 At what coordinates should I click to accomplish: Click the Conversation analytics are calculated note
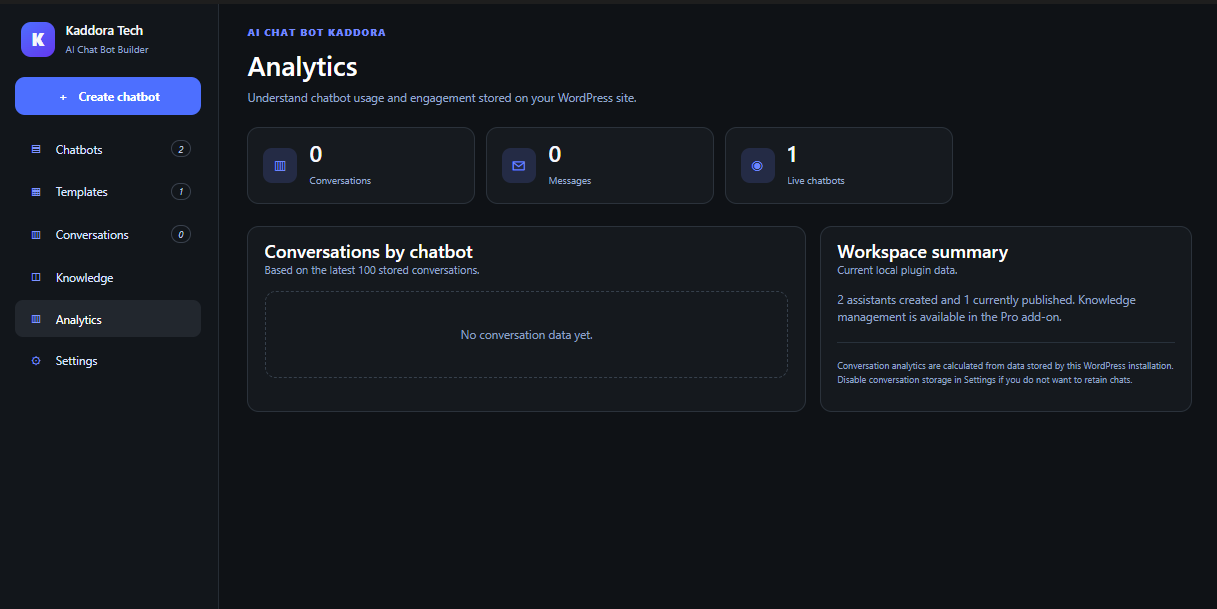1005,373
